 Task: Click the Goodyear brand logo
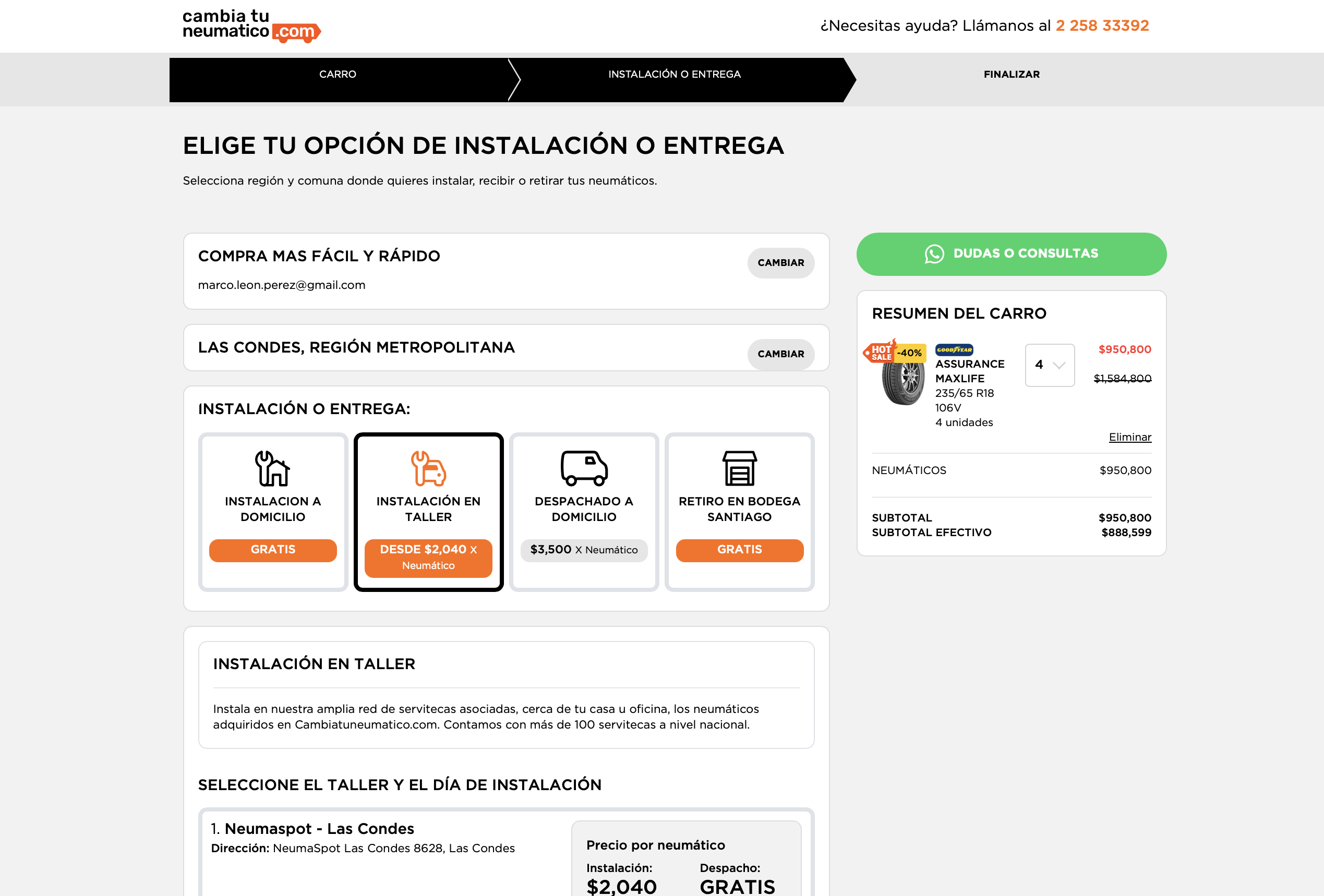click(954, 350)
